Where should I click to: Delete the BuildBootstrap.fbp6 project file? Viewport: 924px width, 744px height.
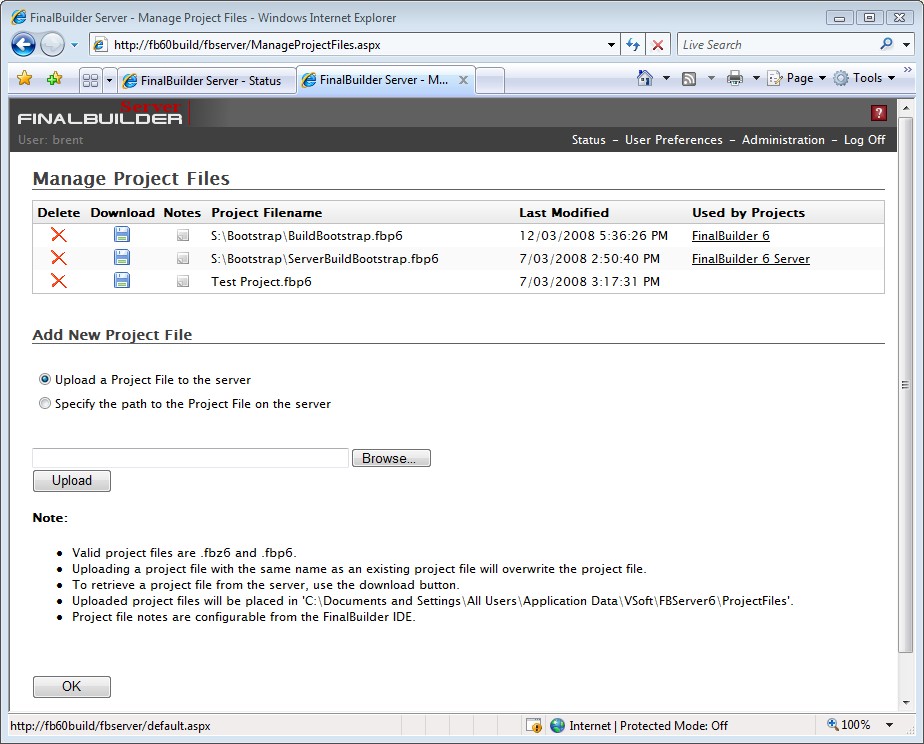(x=58, y=235)
